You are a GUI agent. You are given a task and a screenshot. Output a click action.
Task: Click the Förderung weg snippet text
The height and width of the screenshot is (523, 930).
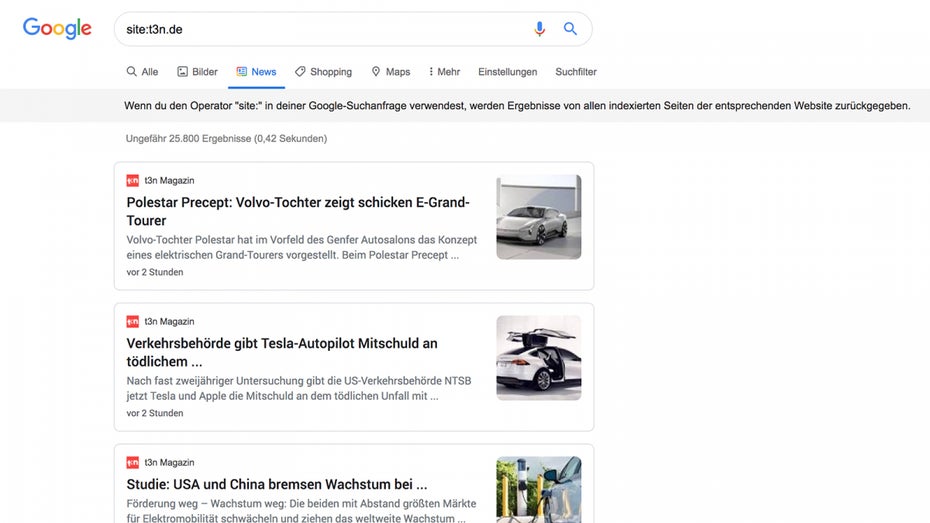coord(301,511)
